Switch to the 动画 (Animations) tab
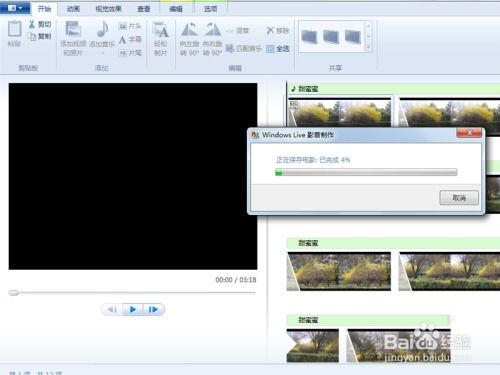The width and height of the screenshot is (500, 375). tap(73, 9)
